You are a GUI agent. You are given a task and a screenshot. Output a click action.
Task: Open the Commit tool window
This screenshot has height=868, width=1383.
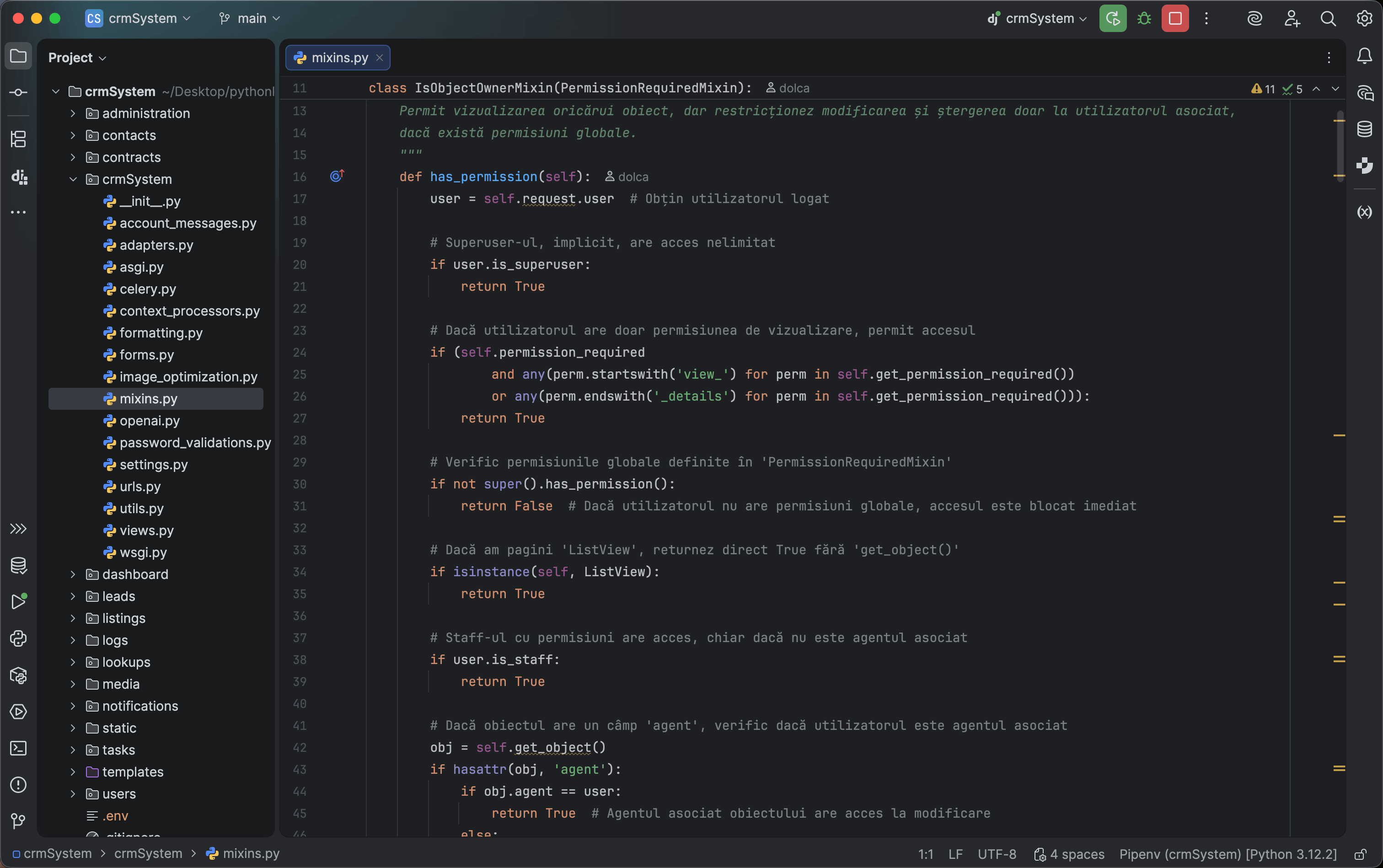[x=18, y=92]
